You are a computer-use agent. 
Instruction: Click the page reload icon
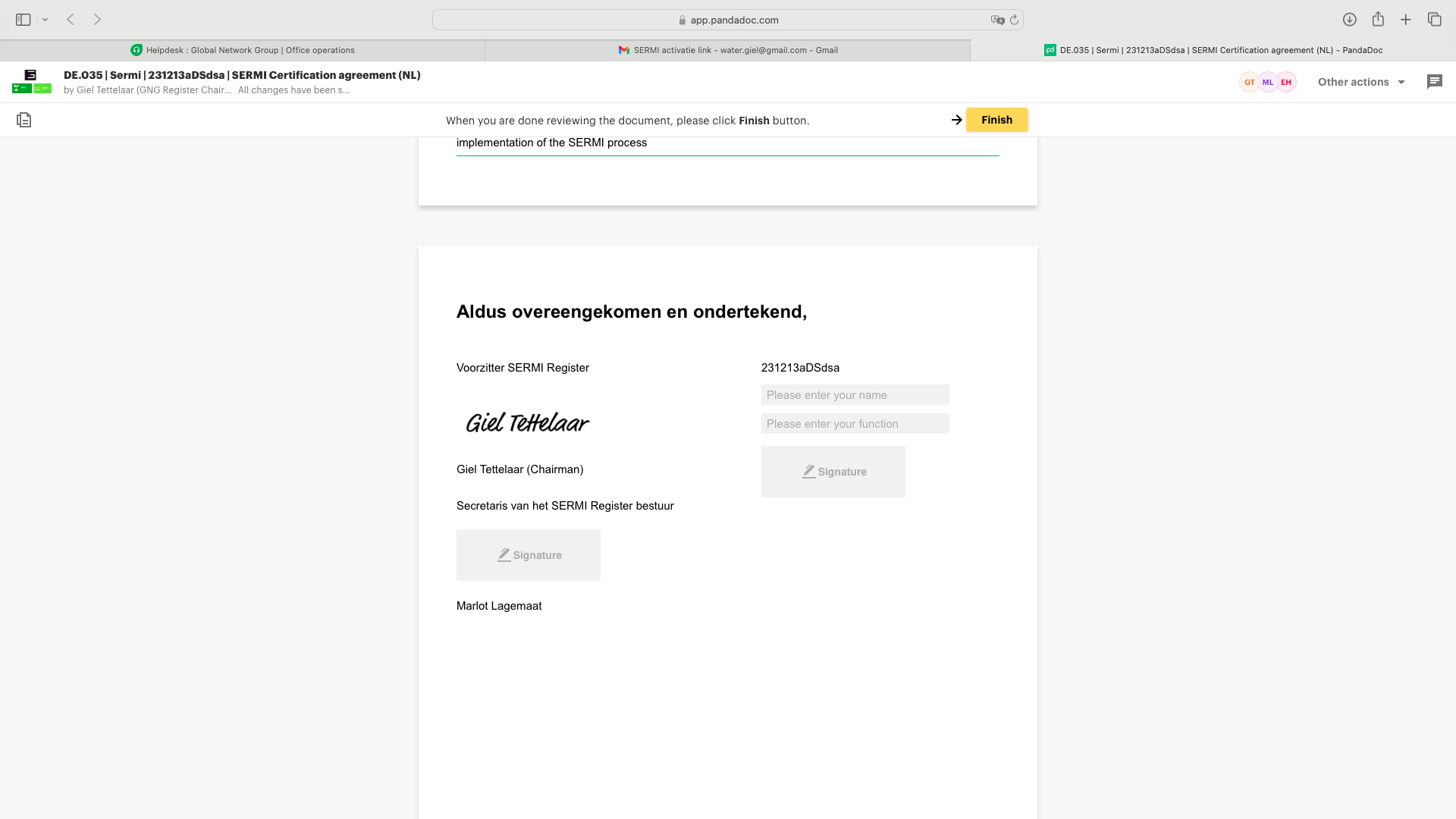tap(1014, 20)
